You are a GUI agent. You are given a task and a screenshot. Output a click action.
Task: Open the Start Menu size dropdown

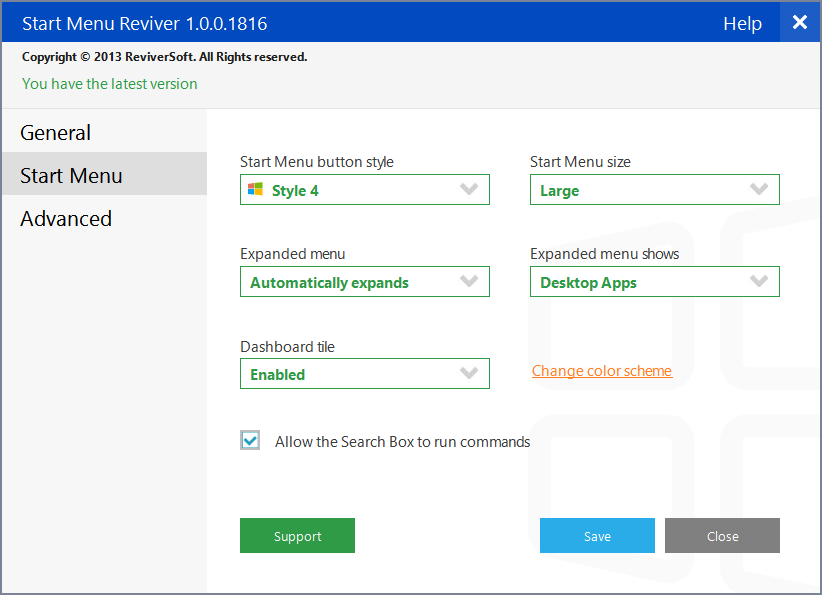655,190
